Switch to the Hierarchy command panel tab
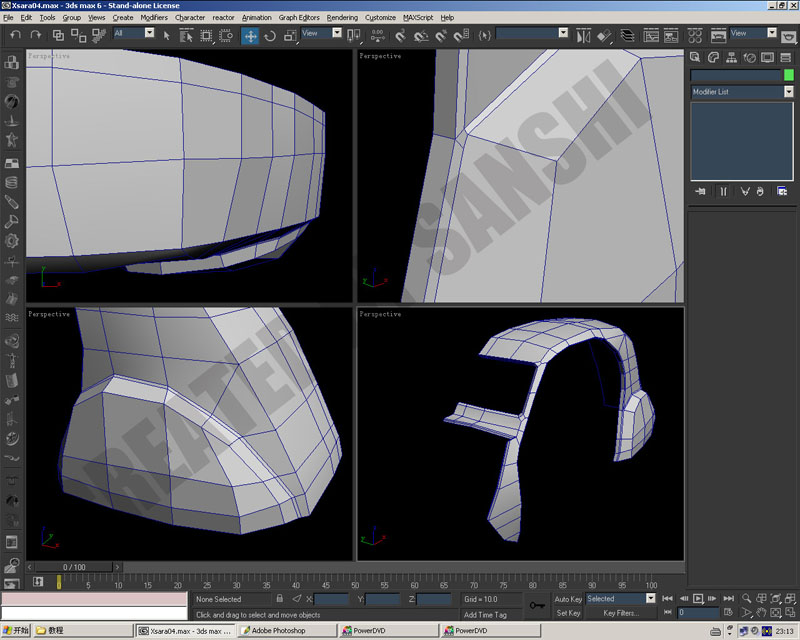 [x=731, y=57]
